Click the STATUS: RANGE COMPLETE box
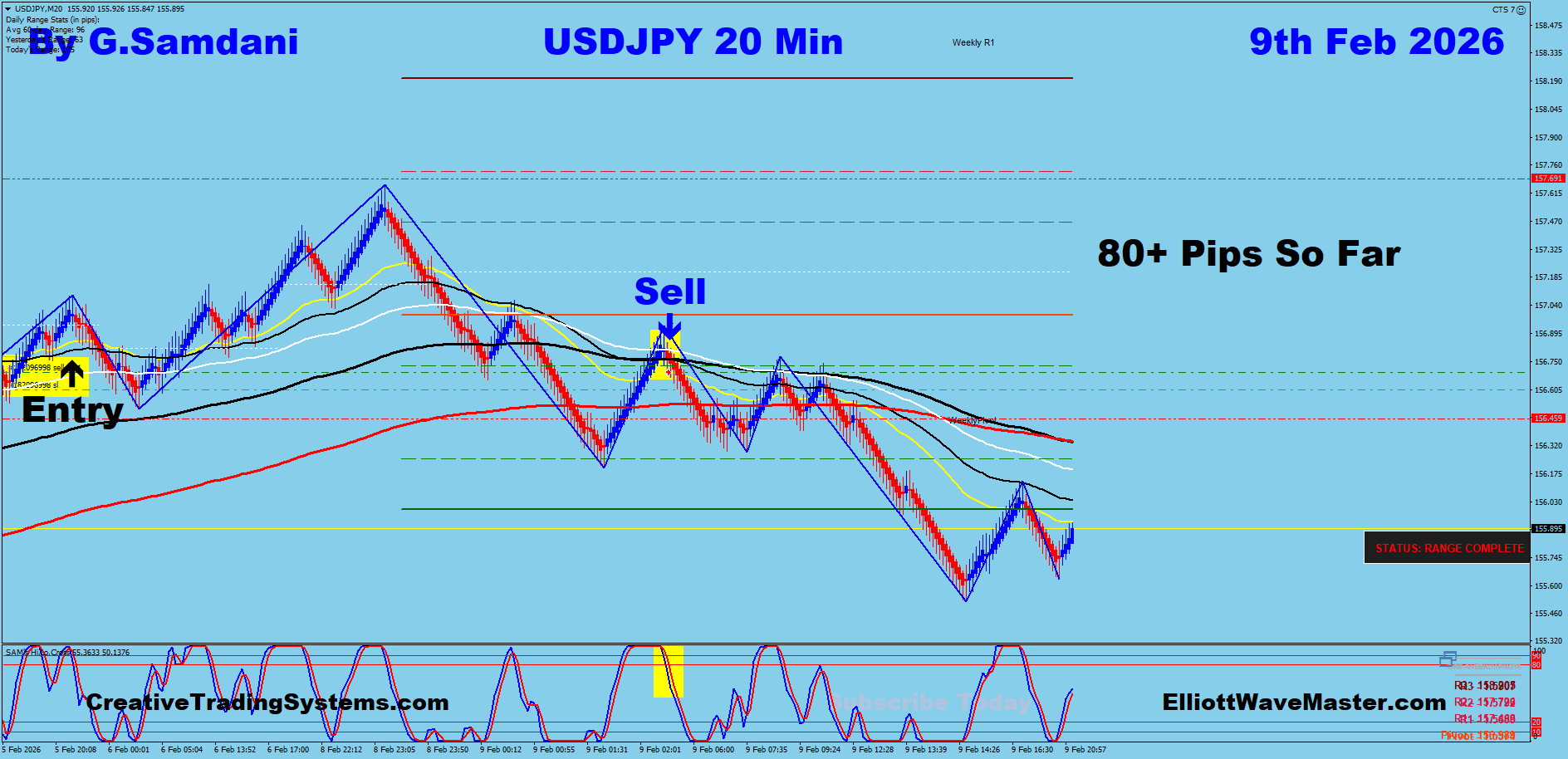This screenshot has height=759, width=1568. (x=1448, y=548)
